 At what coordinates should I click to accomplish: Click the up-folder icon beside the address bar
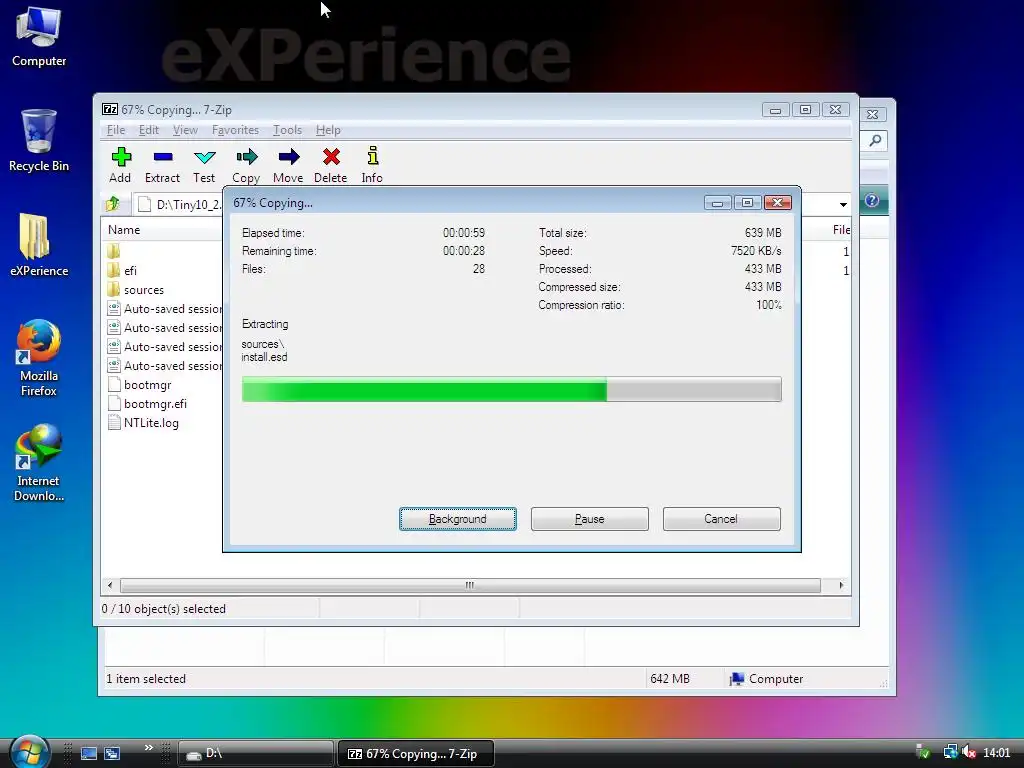point(113,204)
